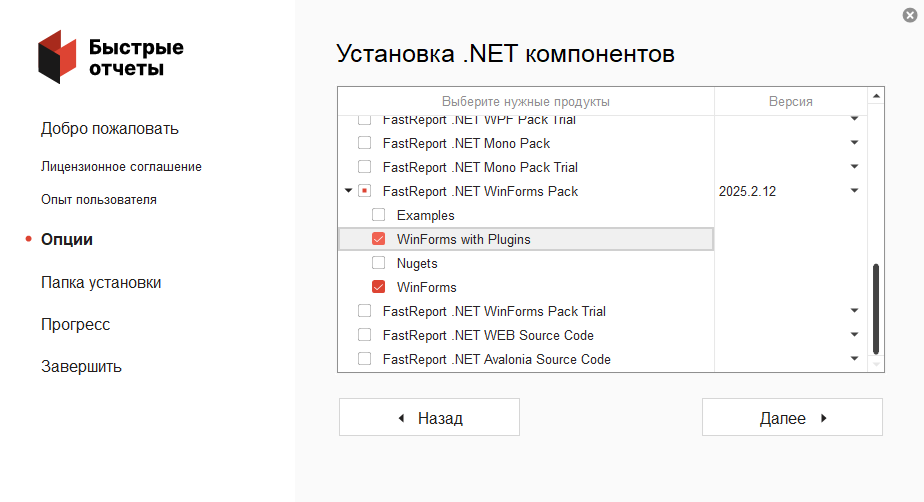Enable the Nugets checkbox
This screenshot has width=924, height=502.
tap(379, 263)
